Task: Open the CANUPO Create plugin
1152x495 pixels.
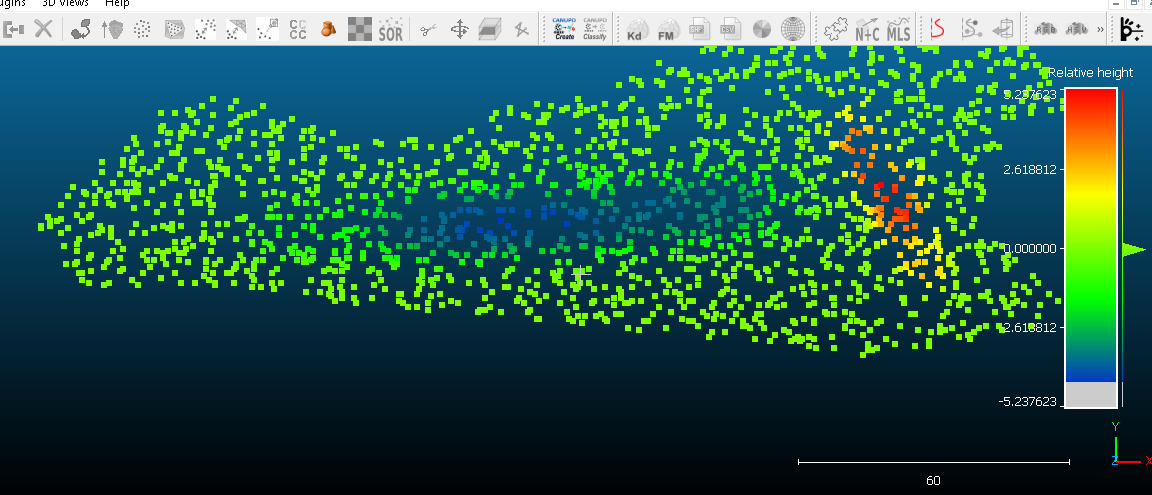Action: [564, 29]
